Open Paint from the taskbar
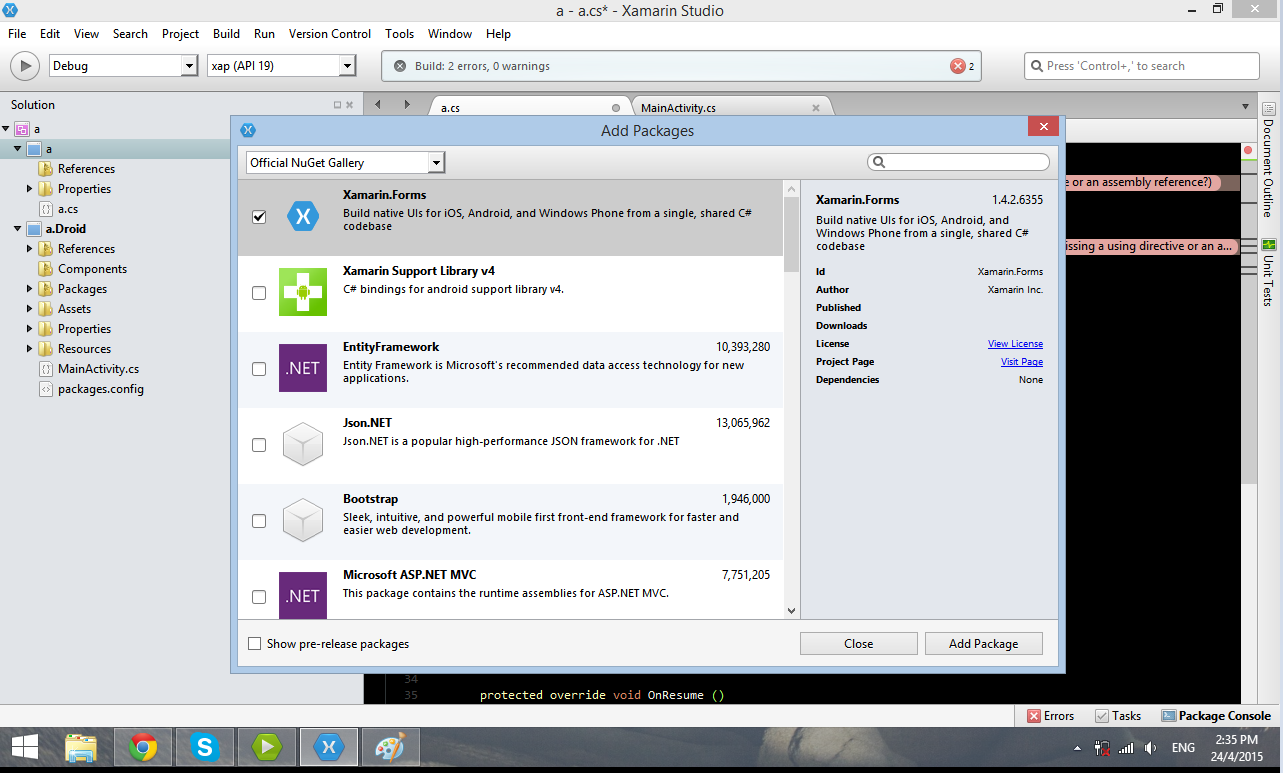This screenshot has height=773, width=1283. [390, 747]
